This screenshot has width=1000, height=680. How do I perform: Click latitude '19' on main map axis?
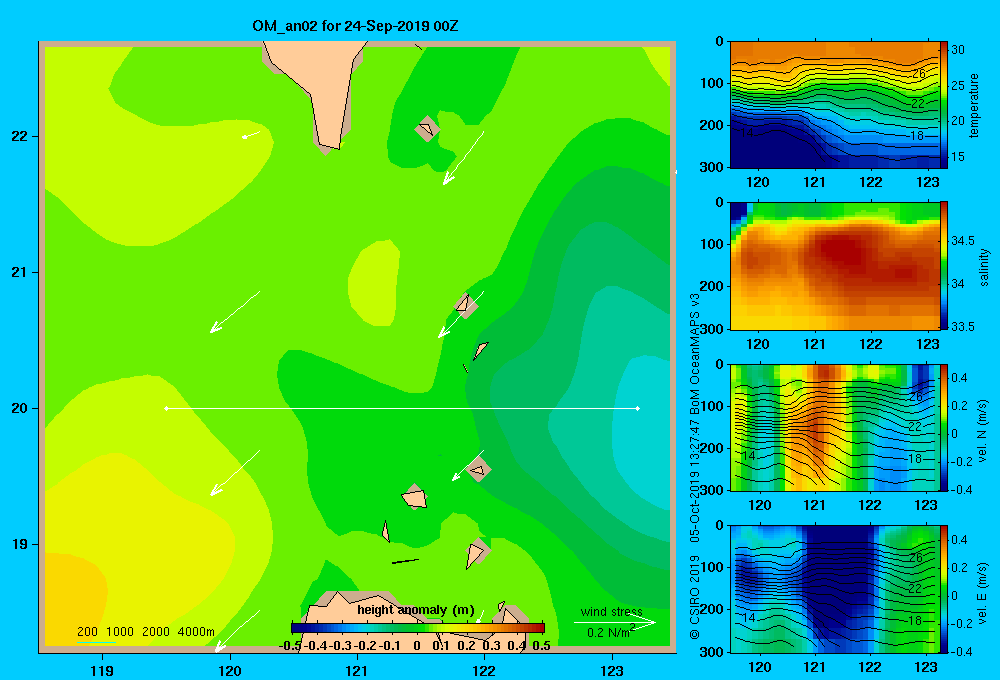[20, 544]
